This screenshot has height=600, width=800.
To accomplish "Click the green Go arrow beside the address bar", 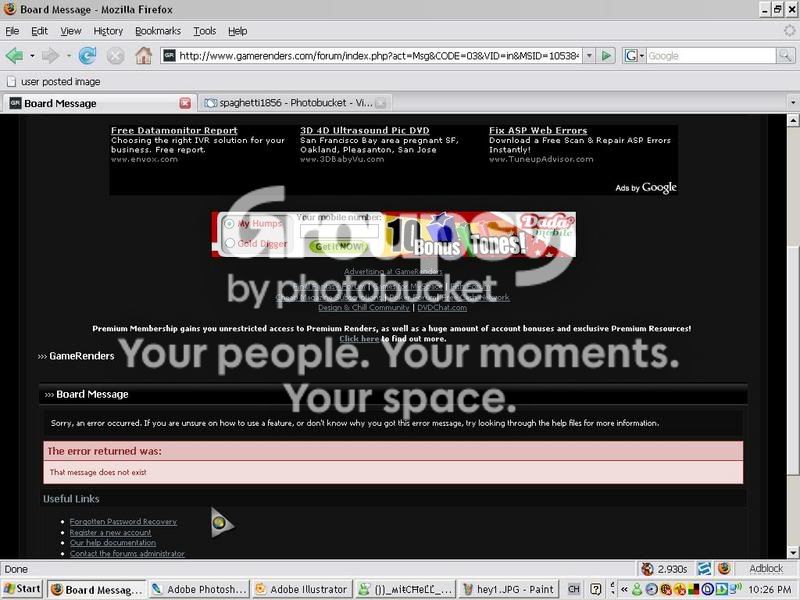I will tap(606, 56).
